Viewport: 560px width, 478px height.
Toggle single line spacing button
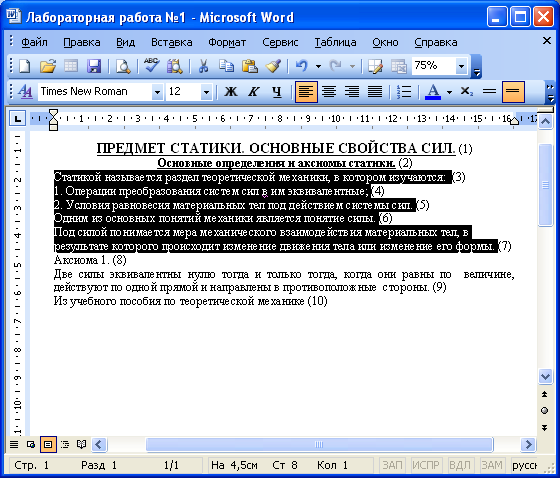pos(489,92)
